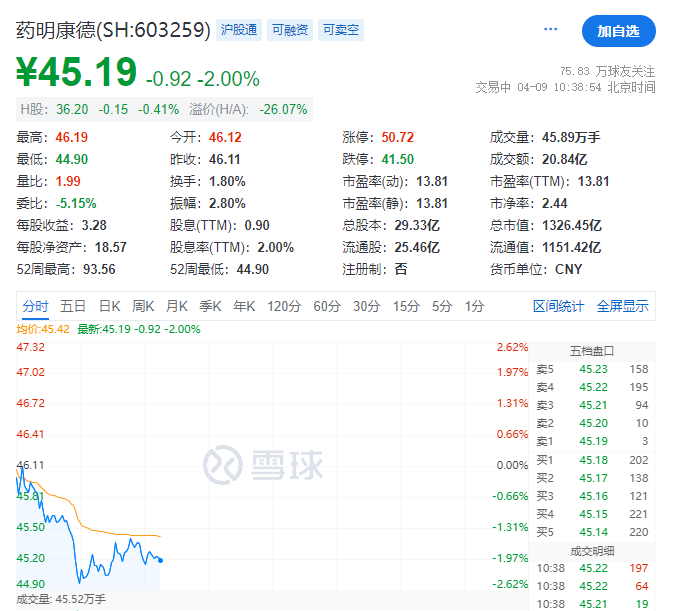Click the 52周最高 value 93.56

99,269
